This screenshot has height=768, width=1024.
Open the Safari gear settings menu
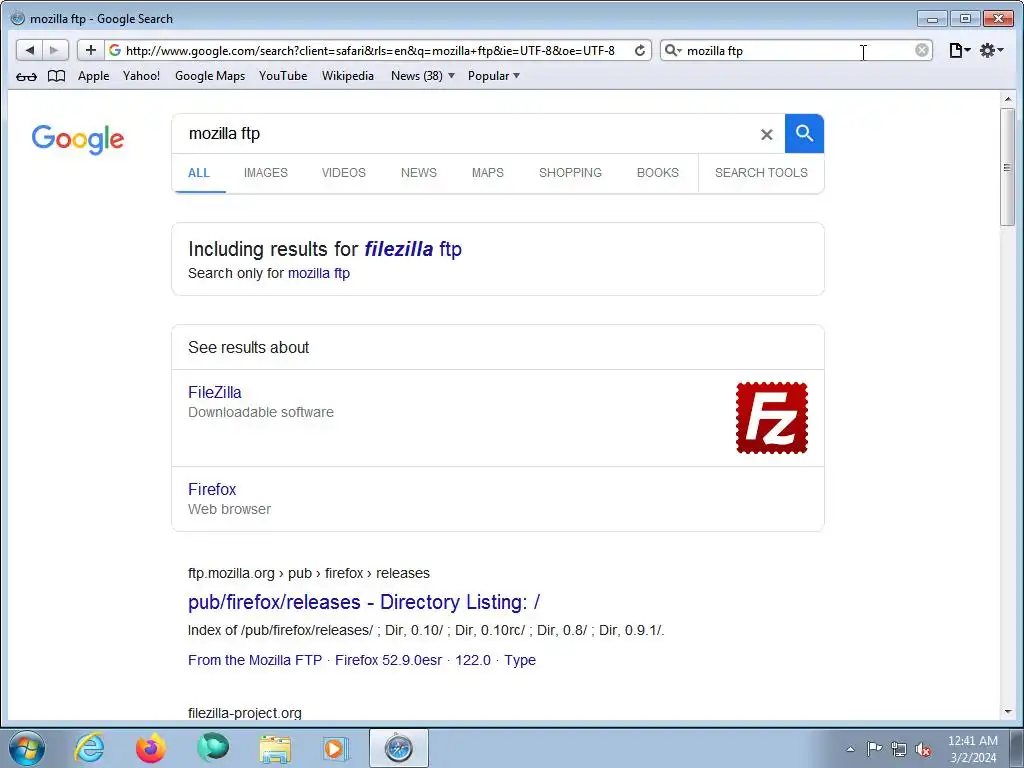coord(991,50)
